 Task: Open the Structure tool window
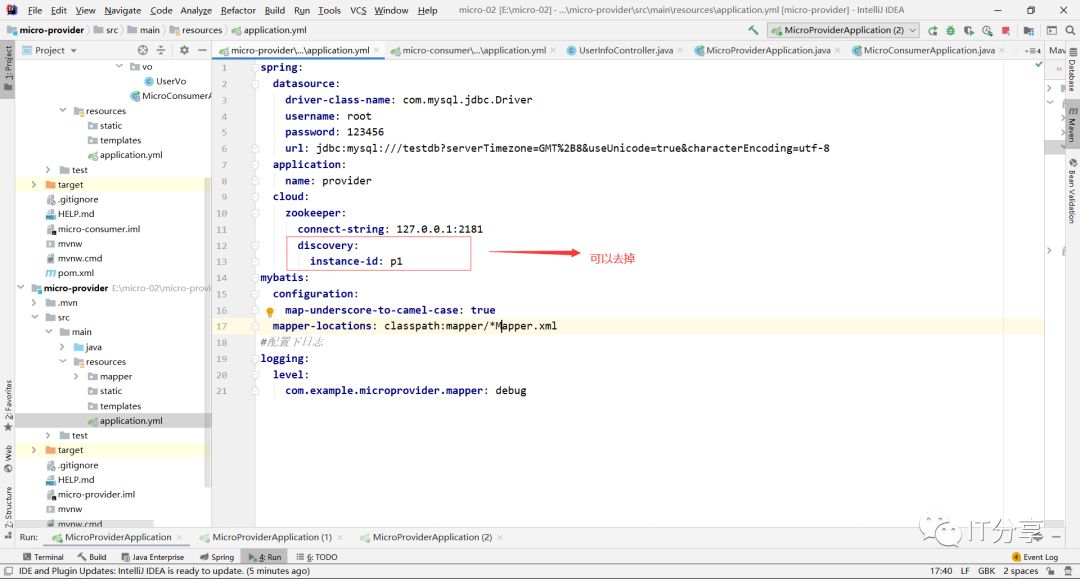(x=8, y=512)
